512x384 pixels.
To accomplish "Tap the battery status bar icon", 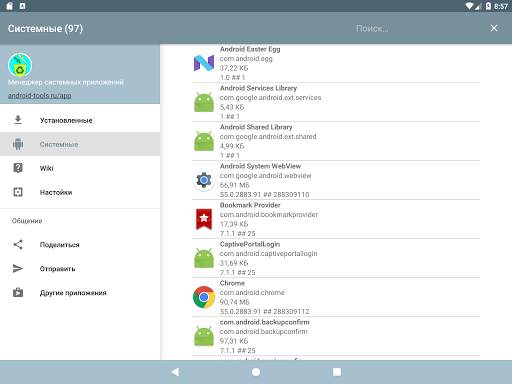I will point(488,6).
